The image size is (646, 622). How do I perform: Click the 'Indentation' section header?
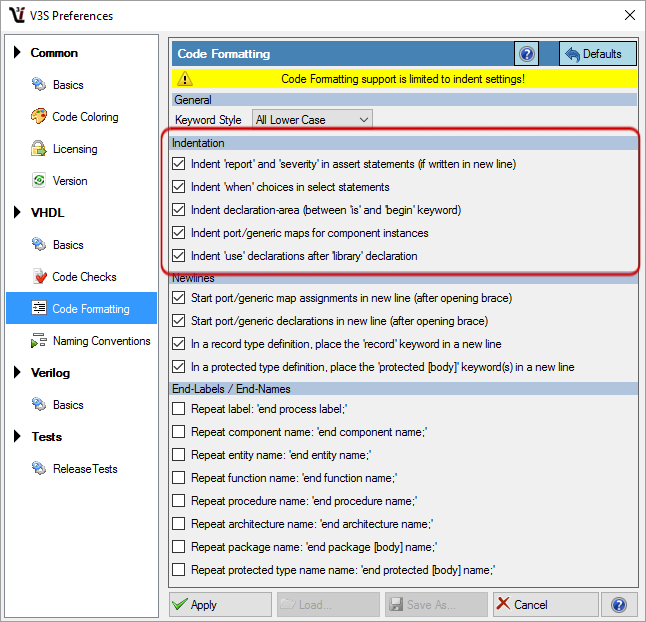(x=404, y=143)
